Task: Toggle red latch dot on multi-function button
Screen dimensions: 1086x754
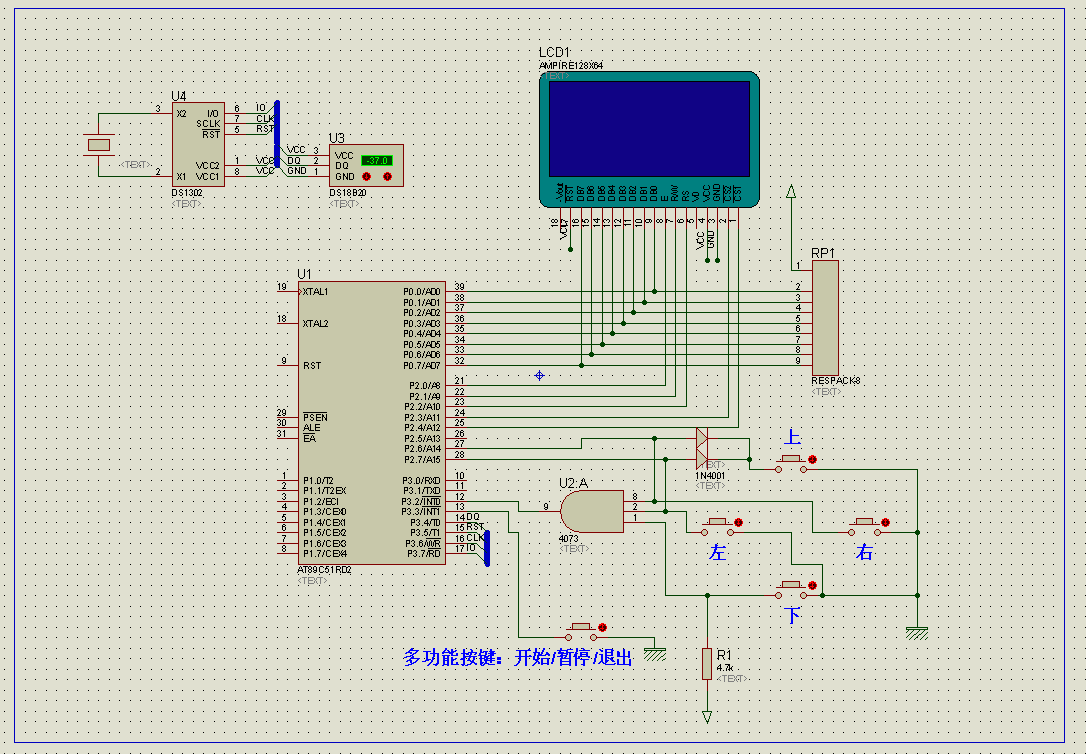Action: (x=603, y=627)
